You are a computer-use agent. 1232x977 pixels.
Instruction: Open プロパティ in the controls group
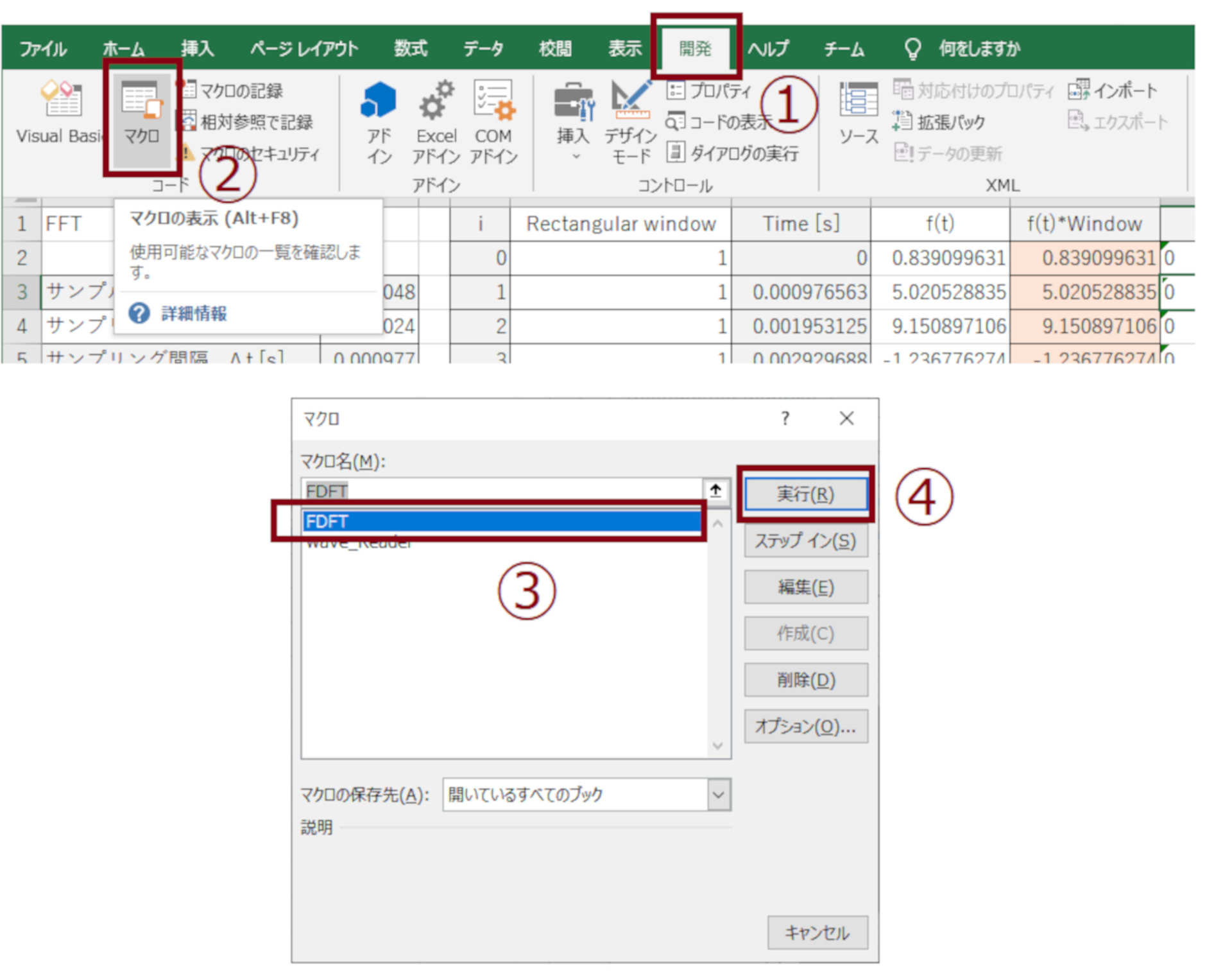point(709,91)
